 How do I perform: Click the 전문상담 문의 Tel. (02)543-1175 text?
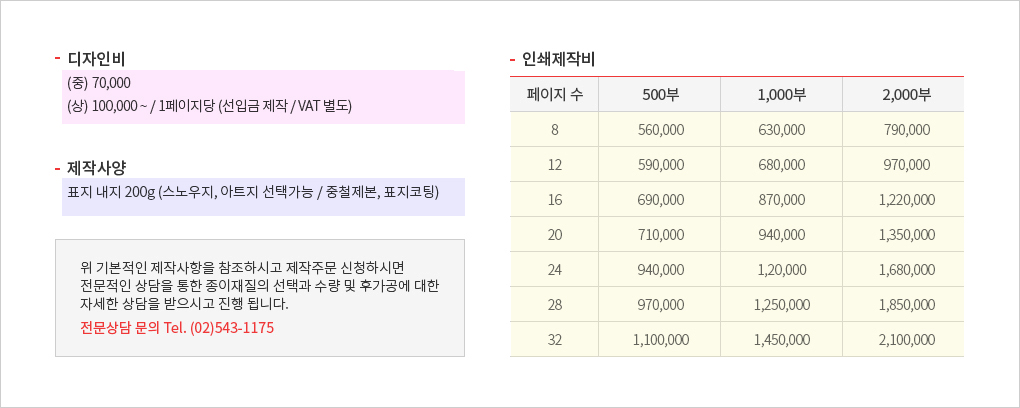click(x=177, y=327)
